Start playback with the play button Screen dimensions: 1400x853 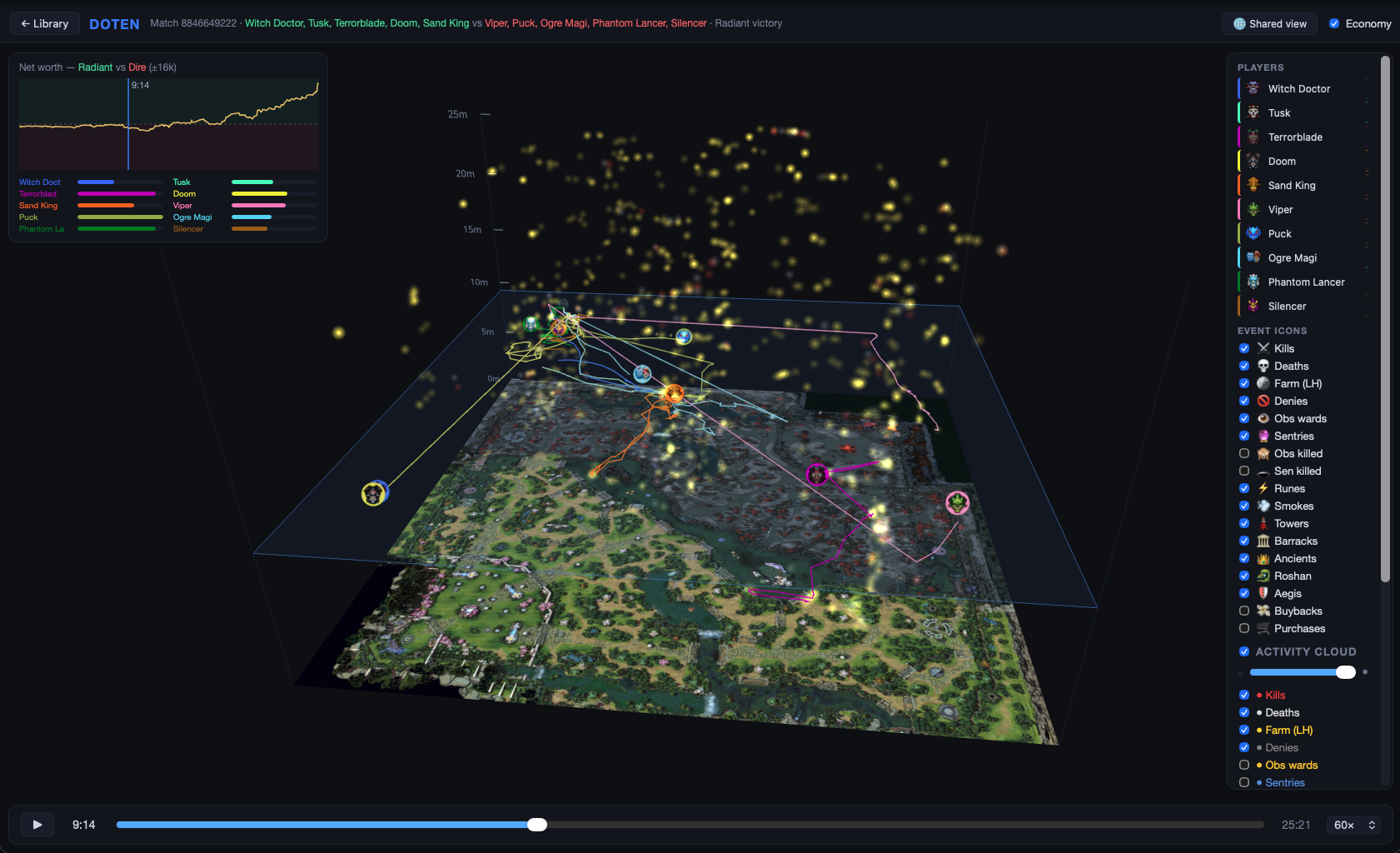tap(37, 825)
